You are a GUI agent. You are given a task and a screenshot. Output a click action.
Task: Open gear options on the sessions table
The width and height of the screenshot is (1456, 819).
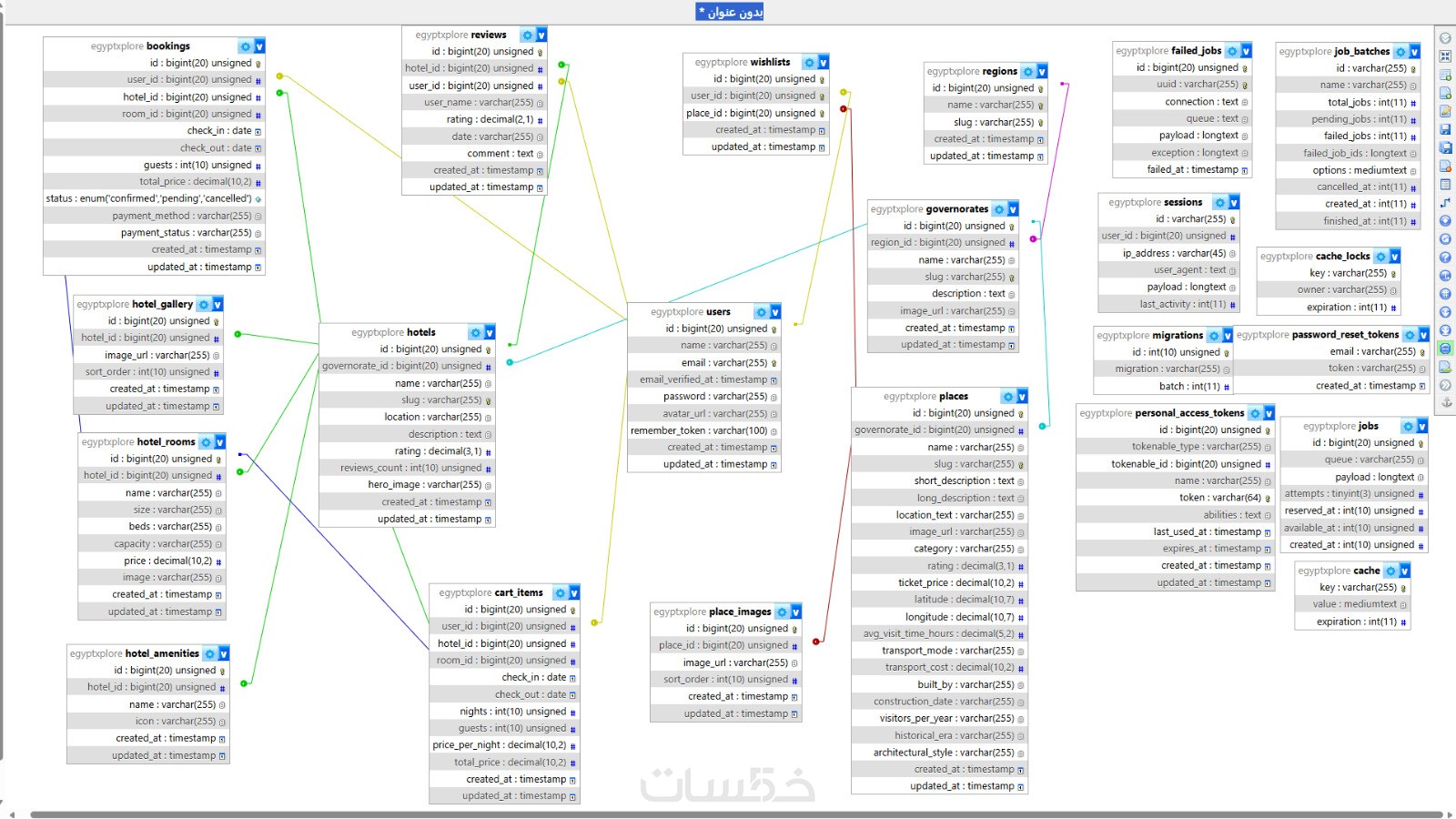1219,202
